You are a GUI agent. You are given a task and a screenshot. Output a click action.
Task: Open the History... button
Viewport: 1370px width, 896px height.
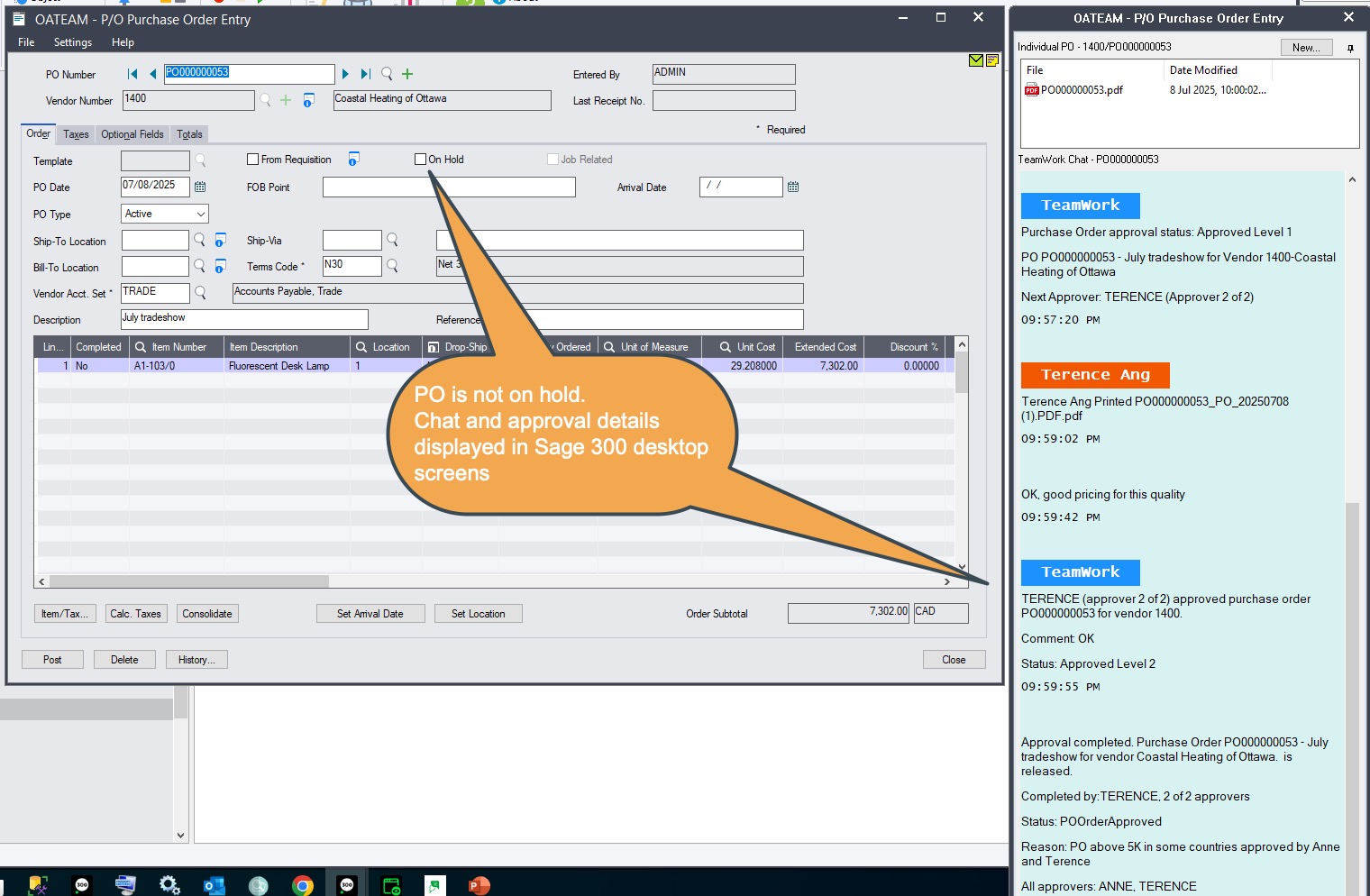tap(196, 660)
